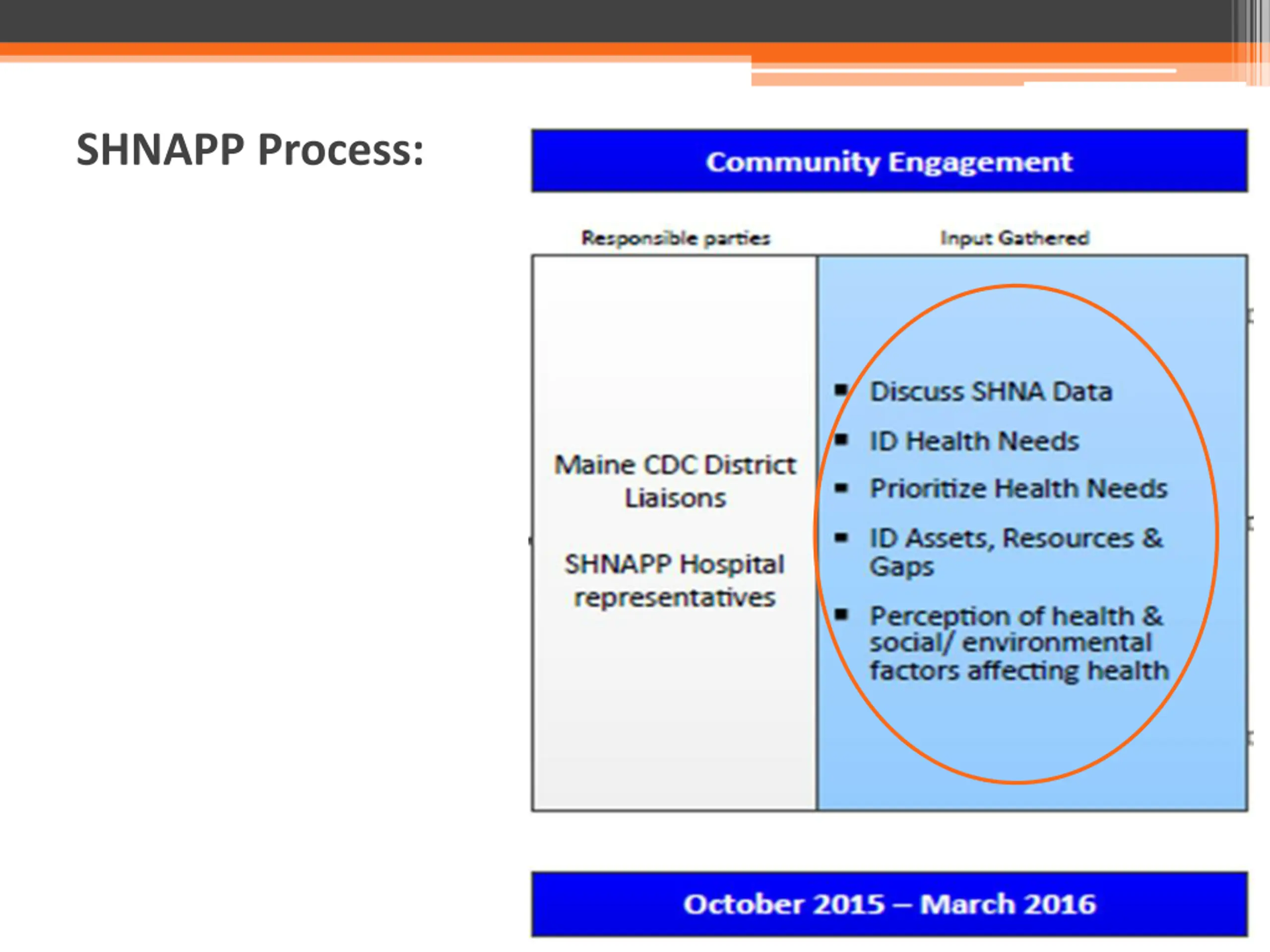Click the Community Engagement header banner
This screenshot has height=952, width=1270.
point(889,161)
